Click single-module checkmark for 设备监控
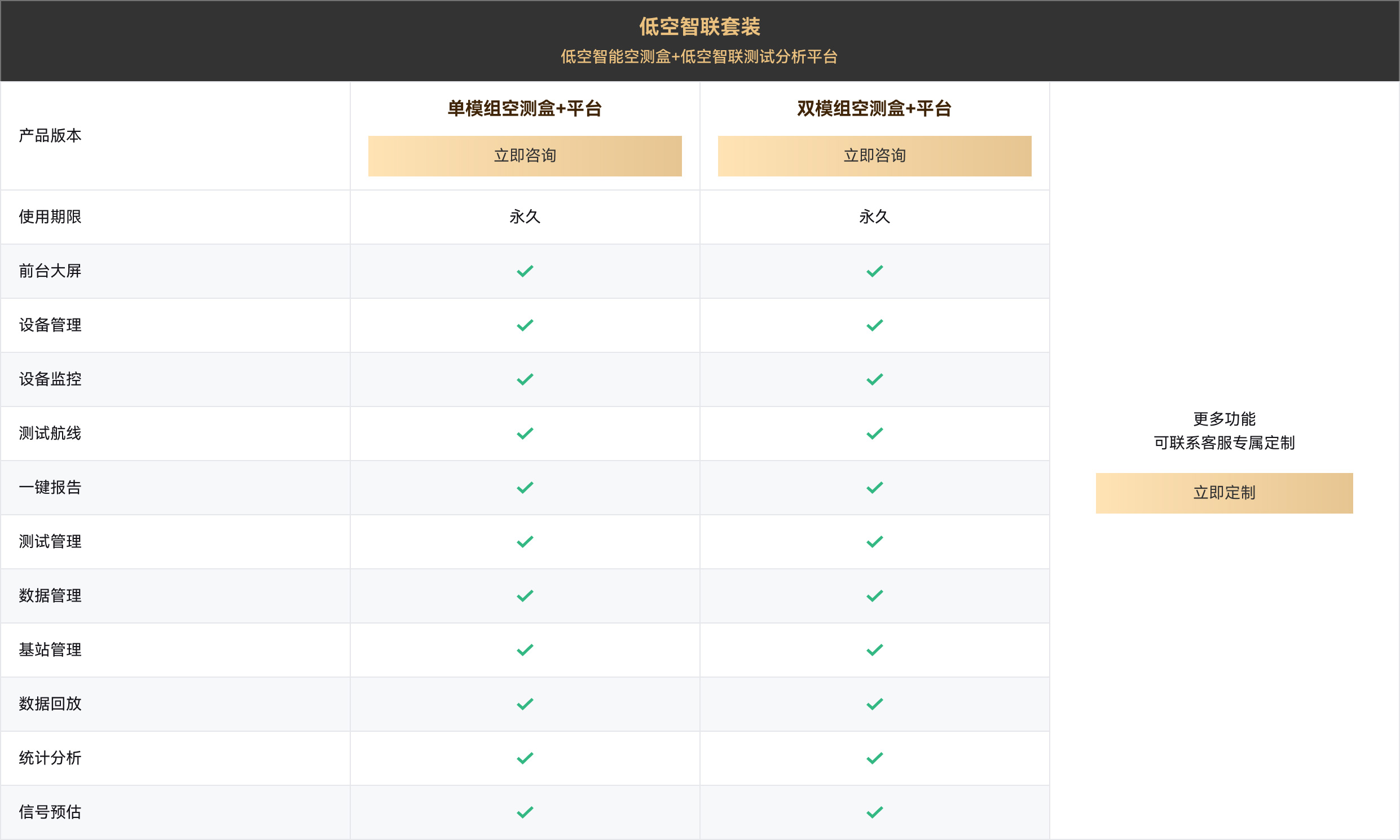The height and width of the screenshot is (840, 1400). click(x=525, y=379)
